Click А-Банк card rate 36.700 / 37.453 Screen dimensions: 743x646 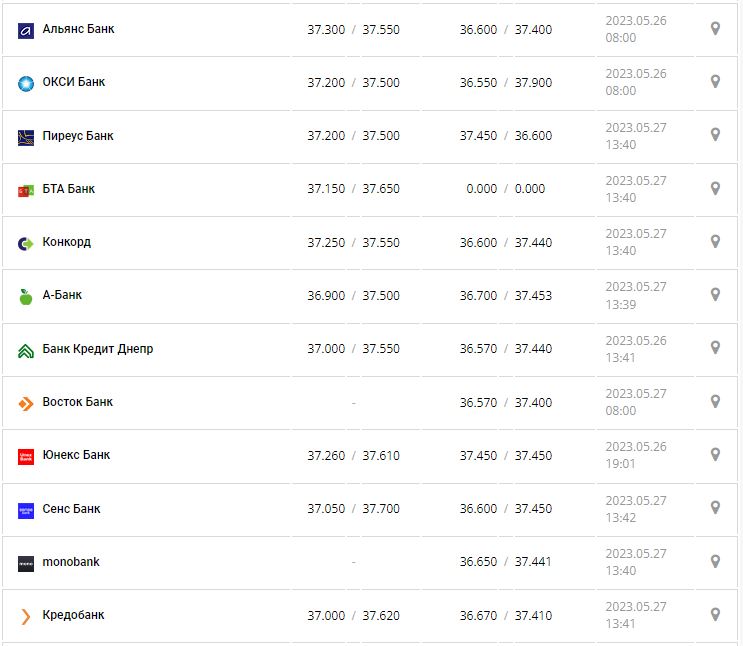pos(505,296)
